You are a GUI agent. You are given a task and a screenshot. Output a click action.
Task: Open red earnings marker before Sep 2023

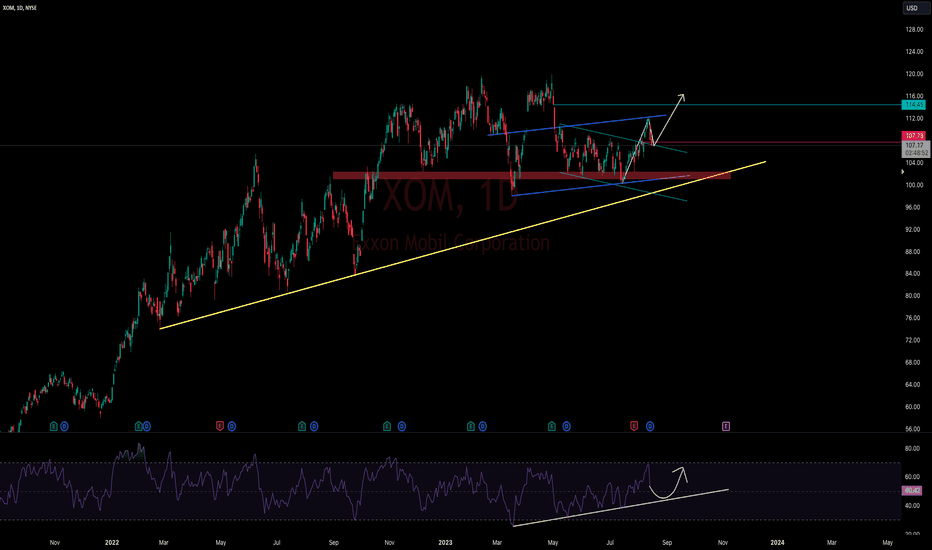(x=634, y=426)
